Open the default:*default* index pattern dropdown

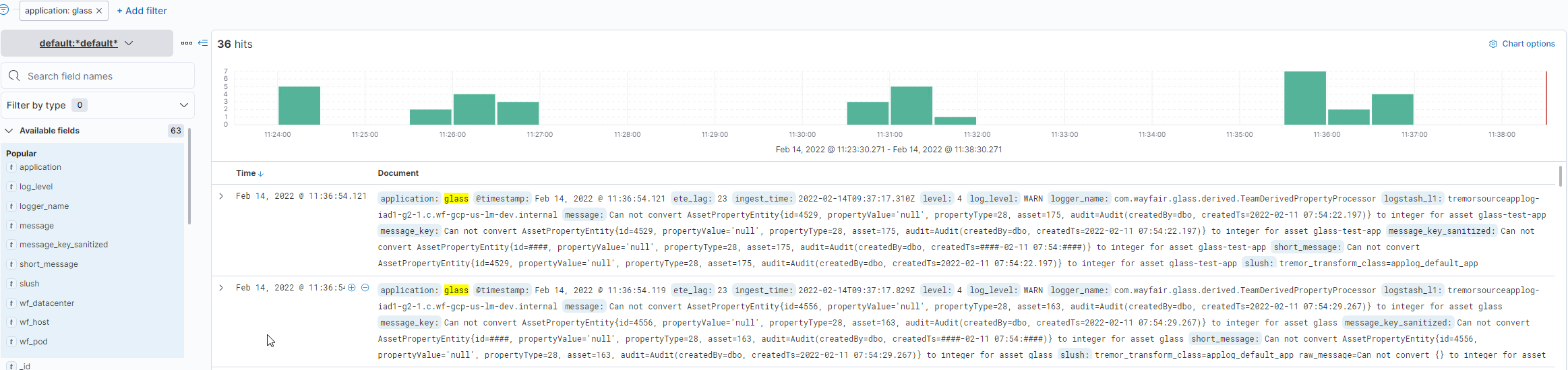[86, 43]
